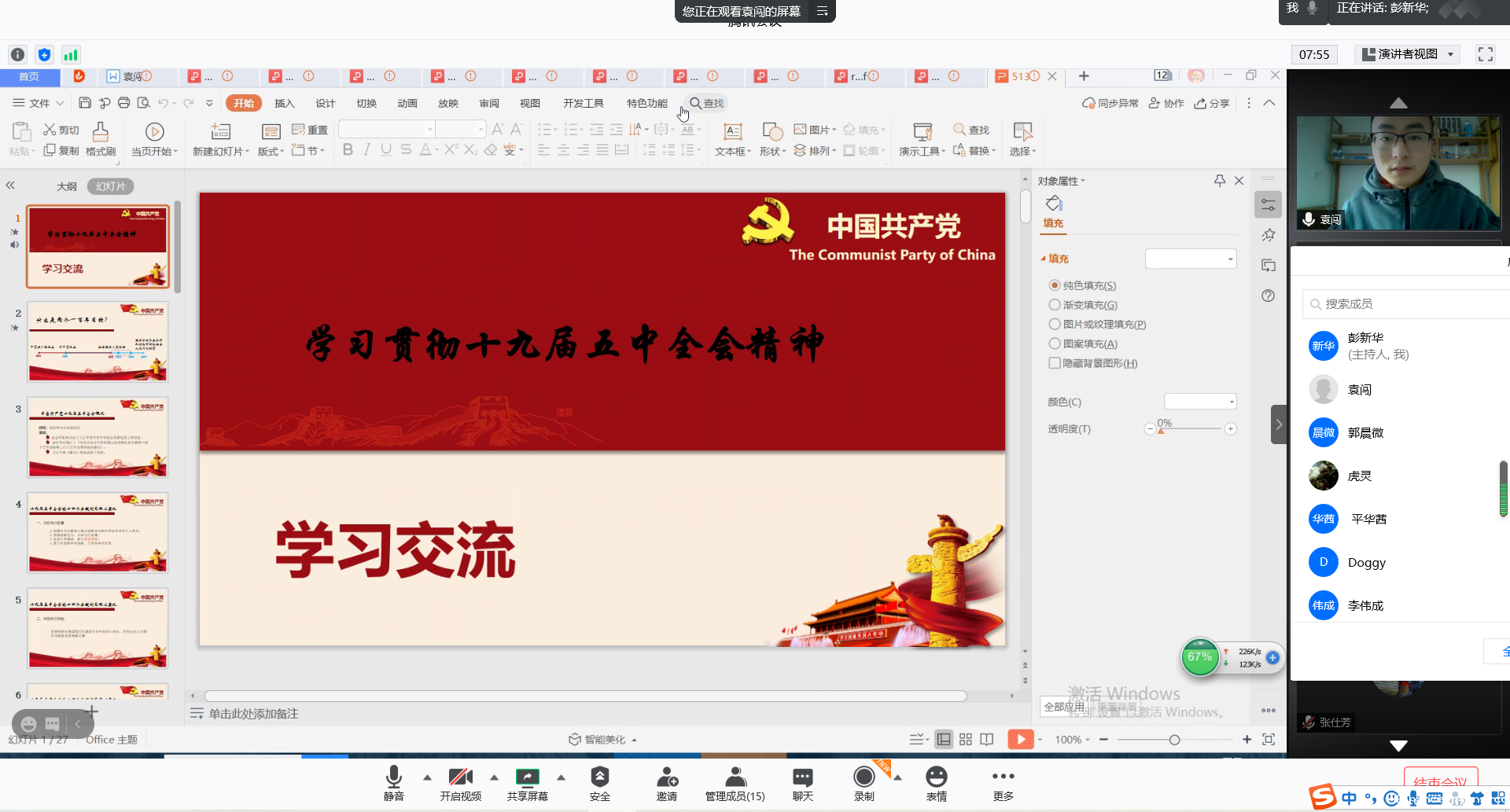
Task: Open the fill preset dropdown
Action: [1191, 259]
